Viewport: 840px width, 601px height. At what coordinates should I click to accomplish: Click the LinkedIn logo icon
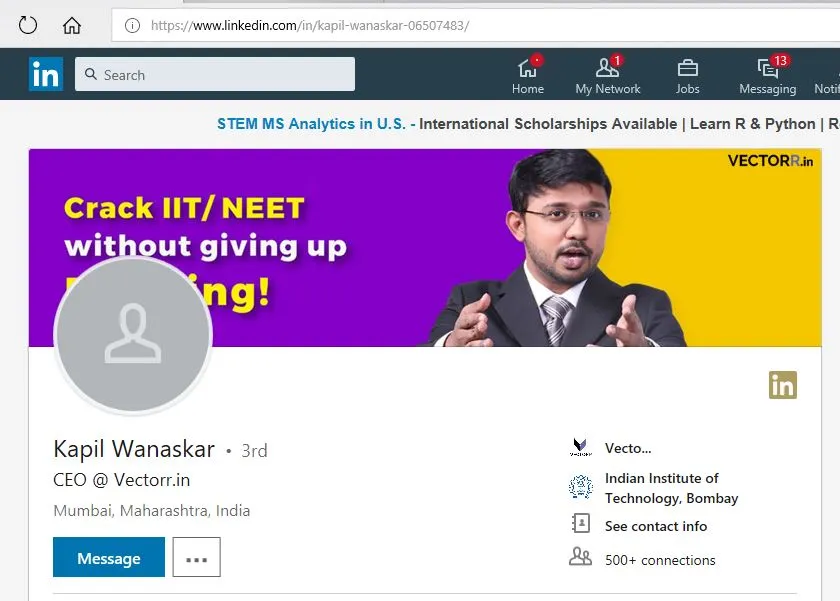coord(46,74)
